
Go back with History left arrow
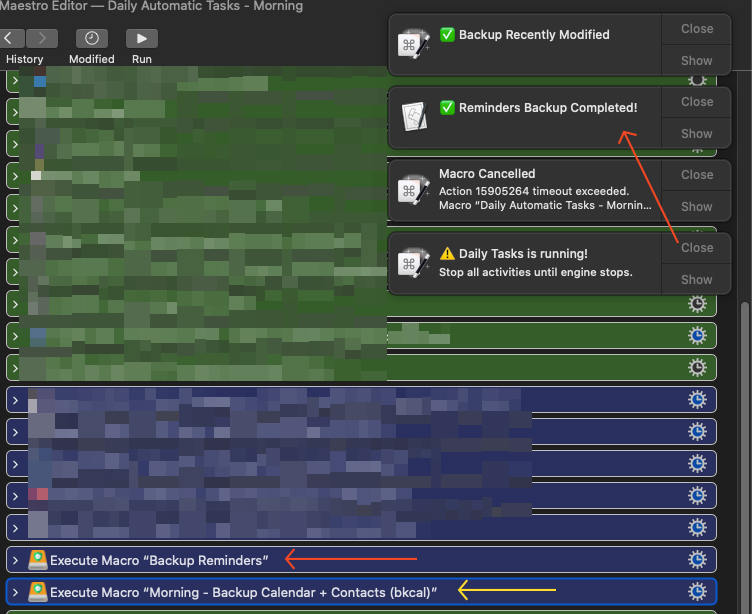pos(10,38)
